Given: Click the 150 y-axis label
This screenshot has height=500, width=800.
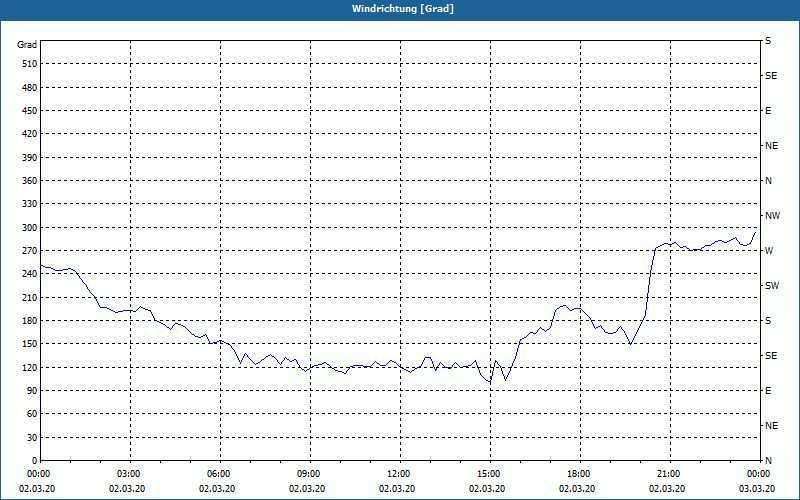Looking at the screenshot, I should 30,344.
